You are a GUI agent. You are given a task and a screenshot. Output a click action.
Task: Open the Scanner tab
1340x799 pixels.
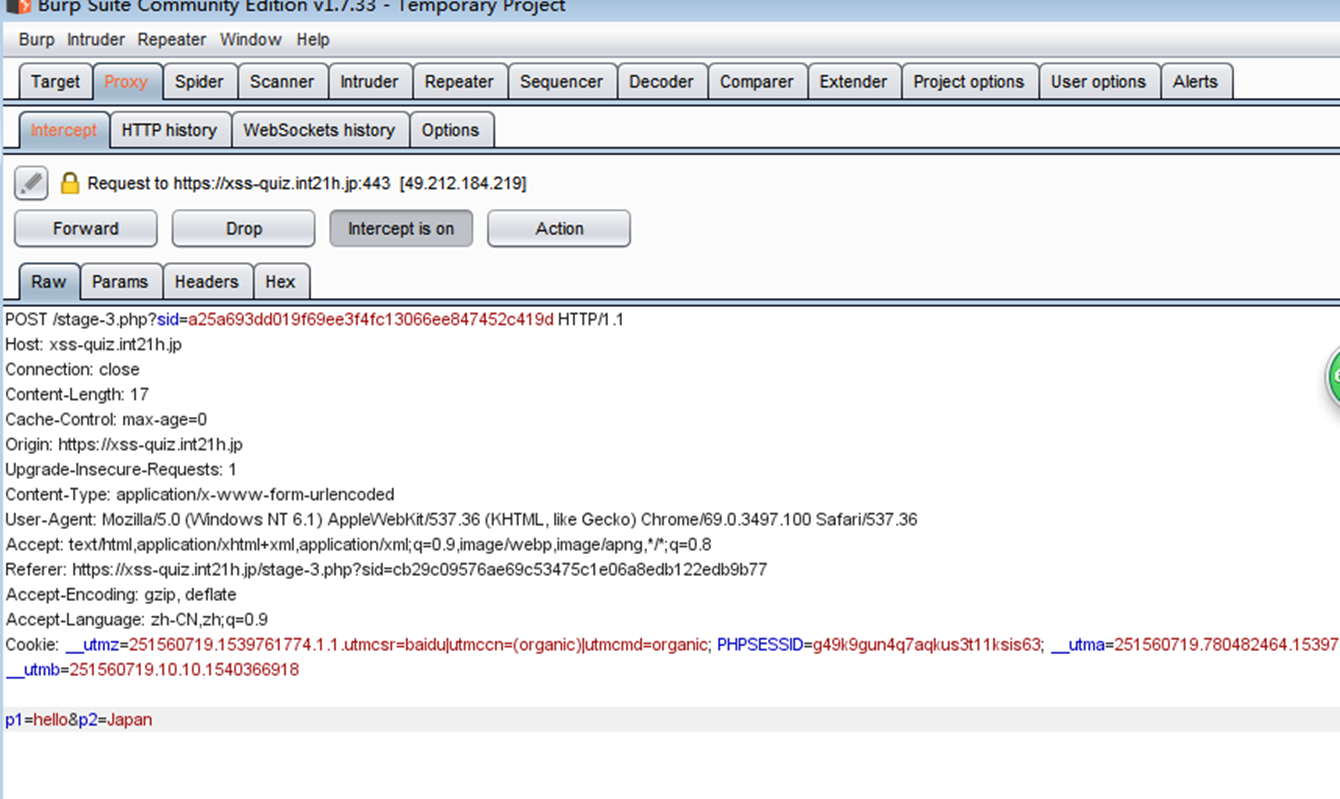[282, 82]
